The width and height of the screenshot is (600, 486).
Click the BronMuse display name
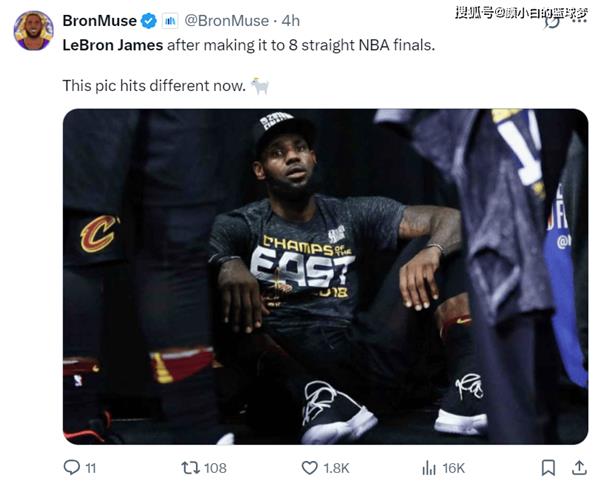[99, 21]
